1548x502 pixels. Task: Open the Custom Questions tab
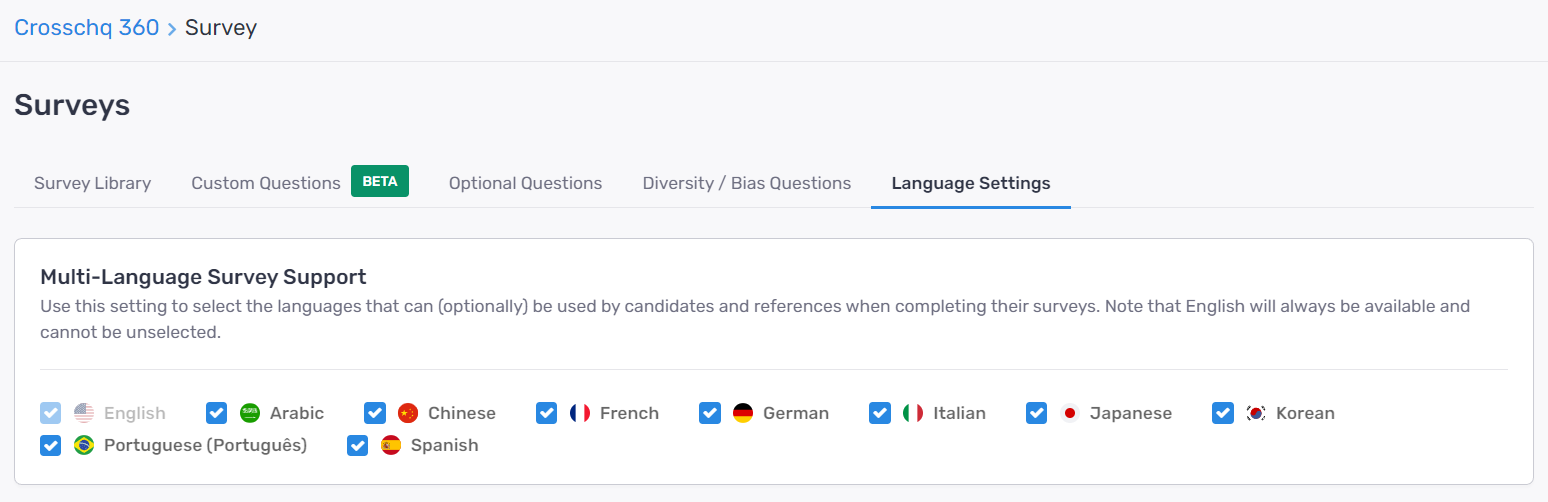[266, 183]
